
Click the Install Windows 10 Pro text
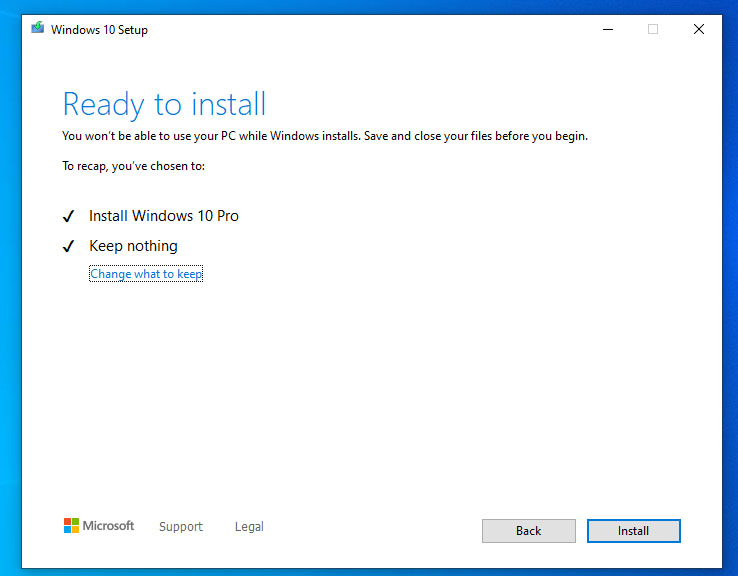point(164,216)
